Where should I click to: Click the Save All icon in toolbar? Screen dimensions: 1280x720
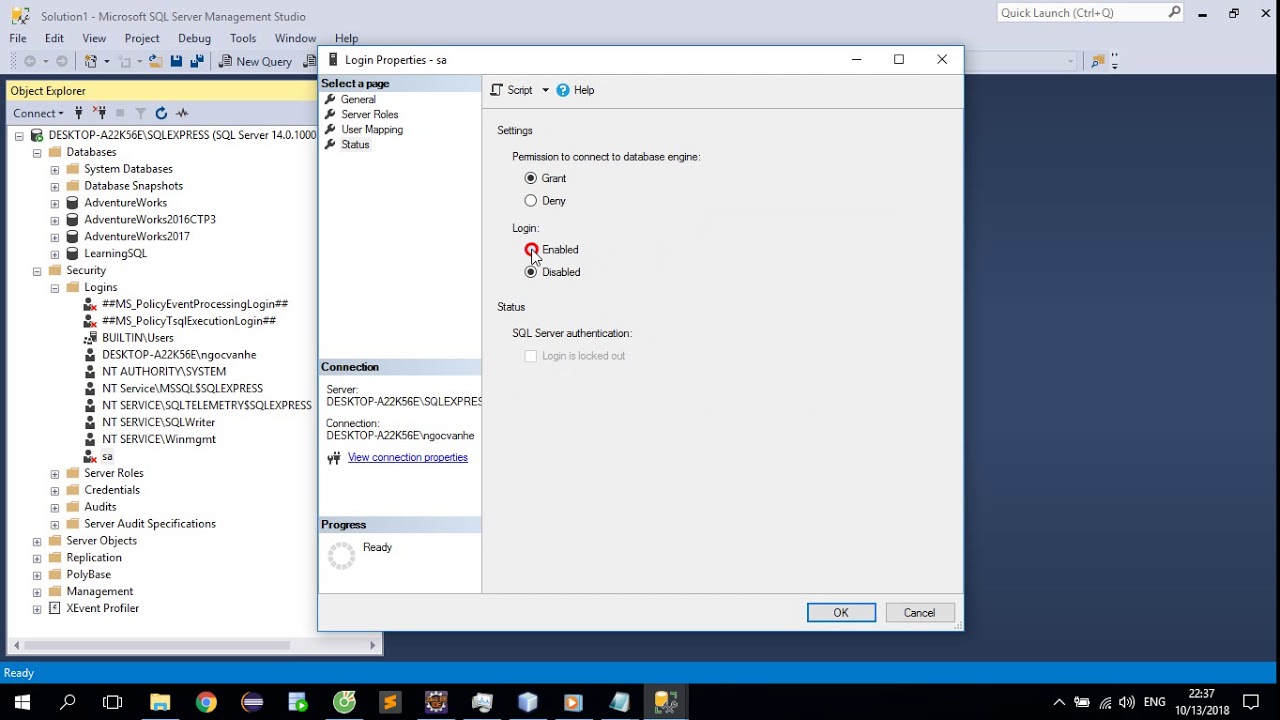[197, 61]
